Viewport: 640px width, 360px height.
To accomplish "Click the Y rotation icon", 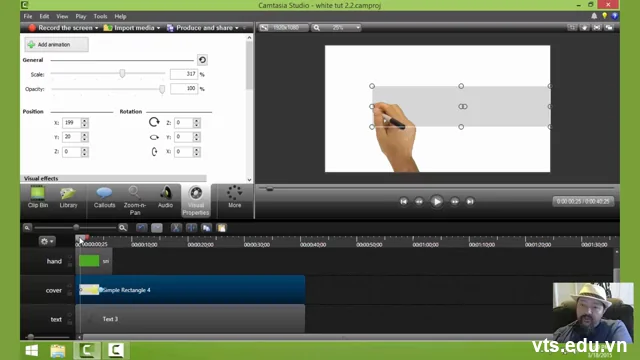I will click(154, 137).
